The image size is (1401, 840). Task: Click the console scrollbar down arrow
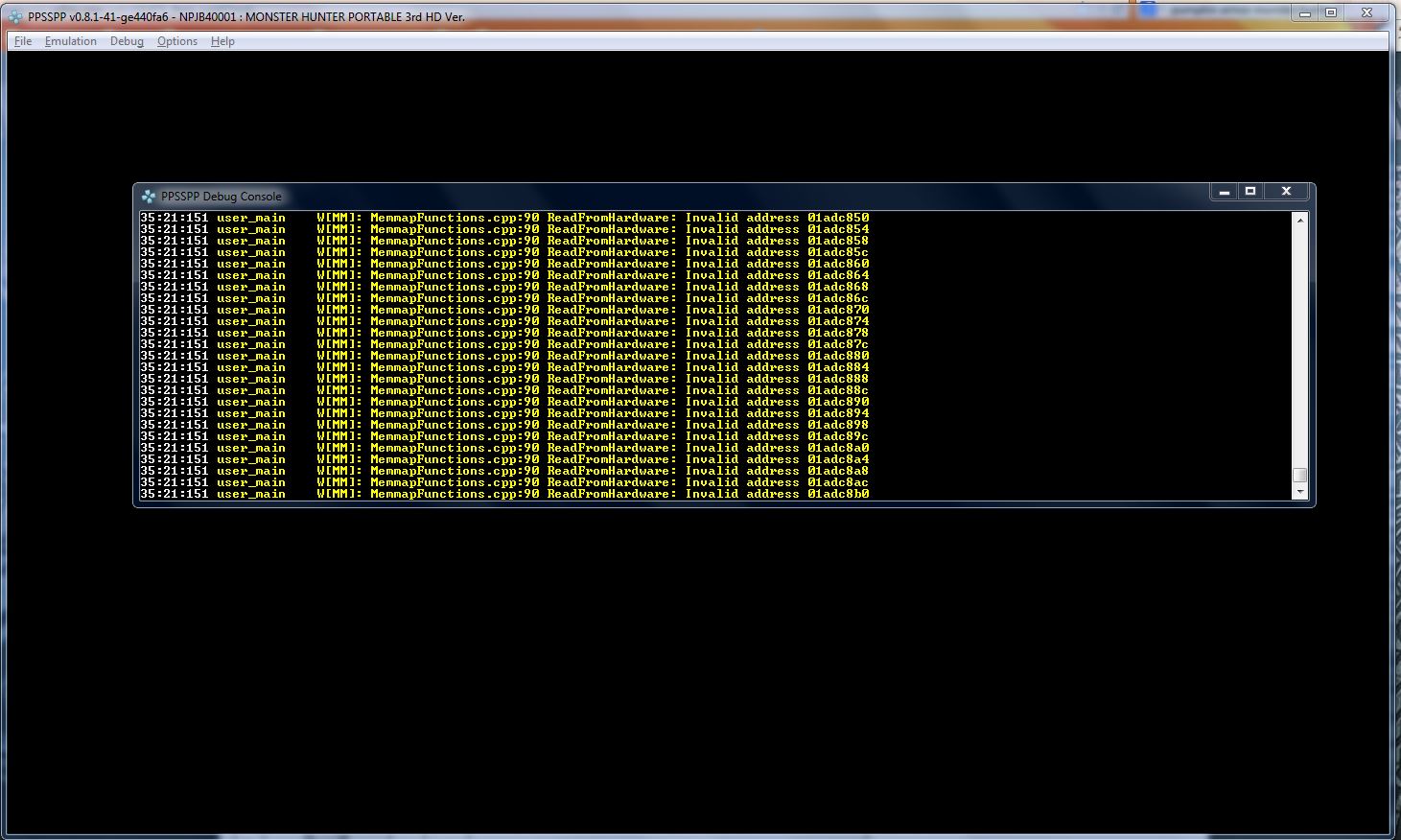[1300, 492]
